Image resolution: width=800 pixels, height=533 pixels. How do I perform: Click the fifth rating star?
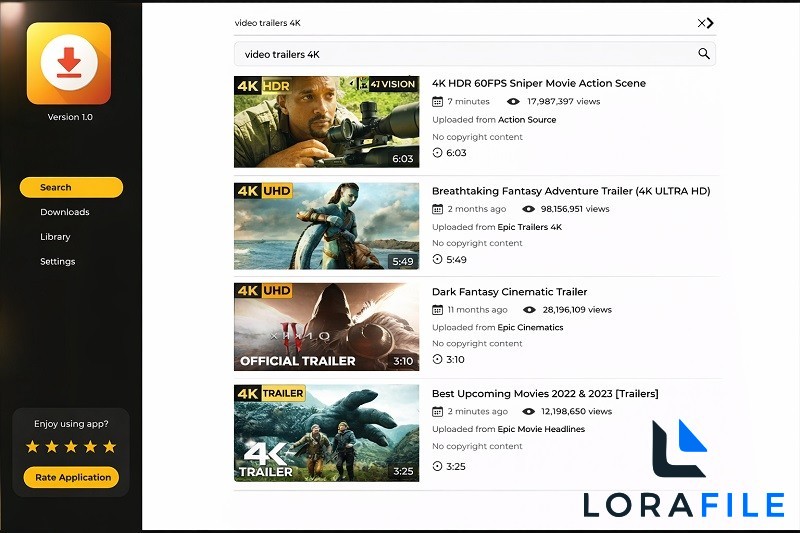point(110,447)
